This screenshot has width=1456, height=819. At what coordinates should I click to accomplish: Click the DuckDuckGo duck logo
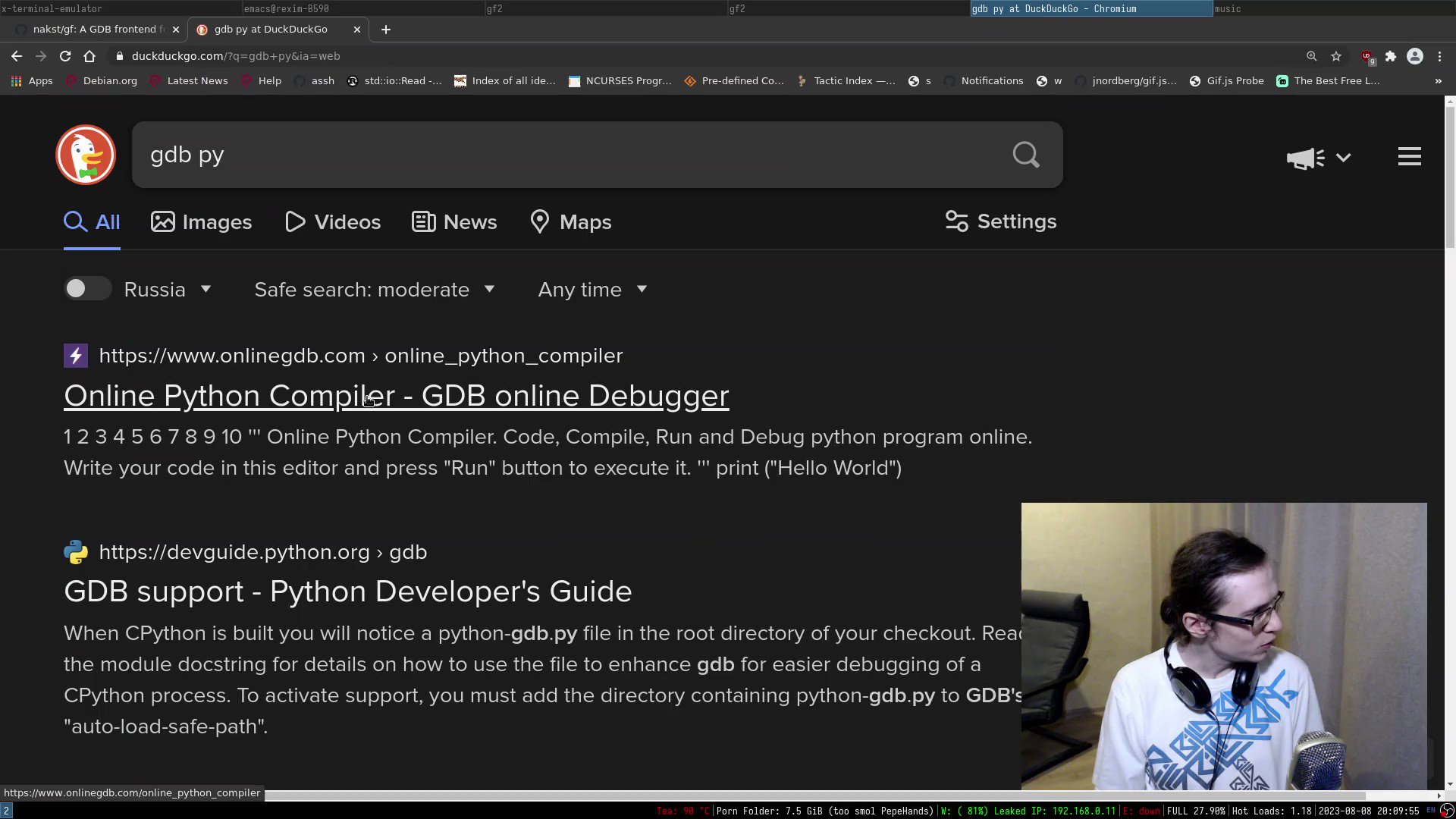(86, 155)
